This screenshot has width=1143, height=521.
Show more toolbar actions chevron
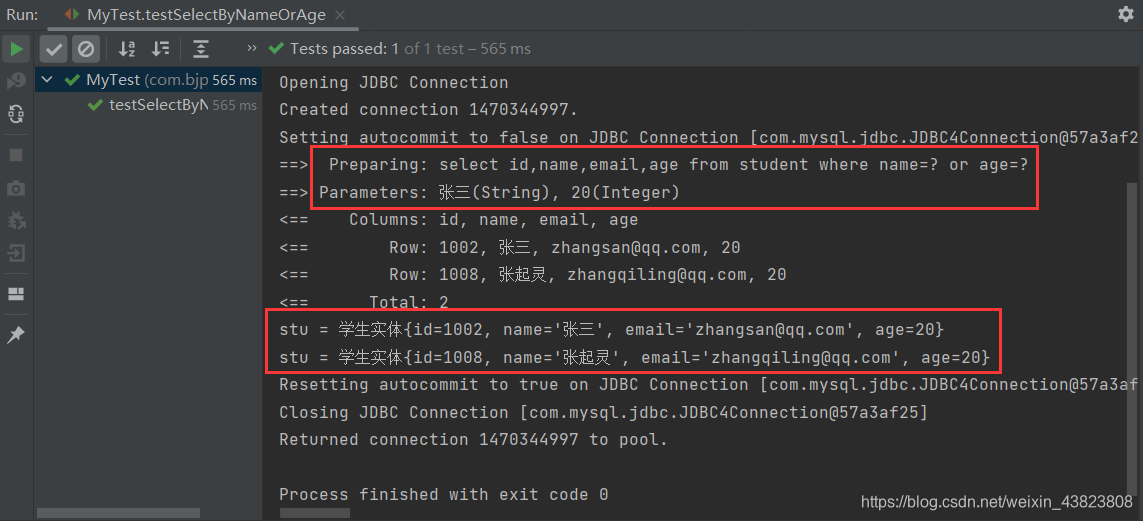coord(251,48)
